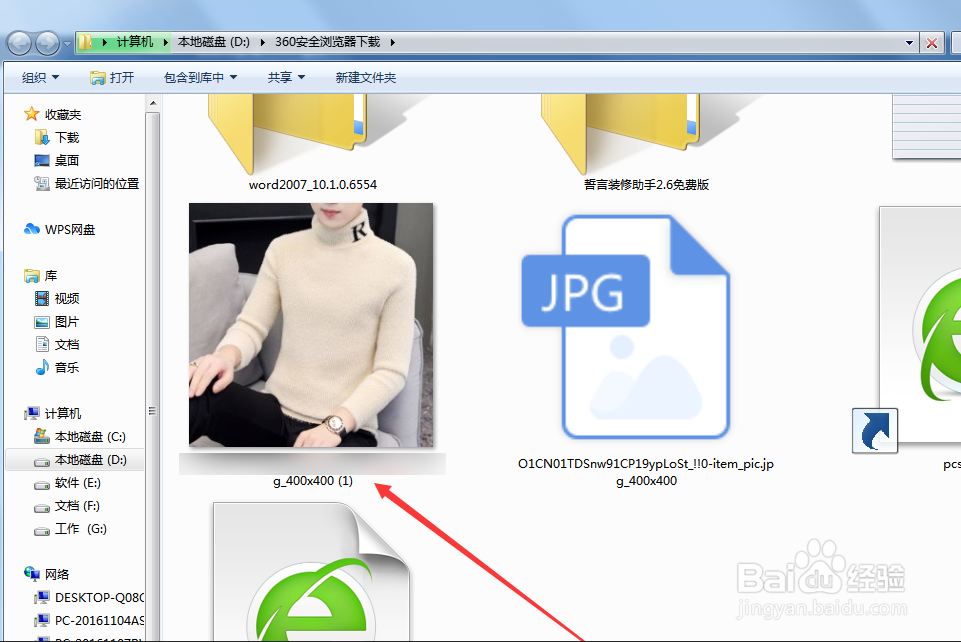Viewport: 961px width, 642px height.
Task: Expand arrow after 本地磁盘 (D:) breadcrumb
Action: [x=262, y=42]
